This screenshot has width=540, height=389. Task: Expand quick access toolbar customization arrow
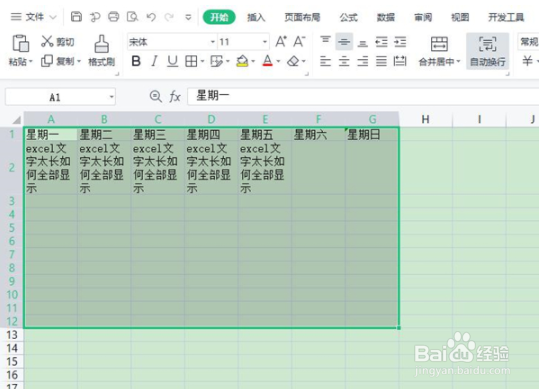188,17
